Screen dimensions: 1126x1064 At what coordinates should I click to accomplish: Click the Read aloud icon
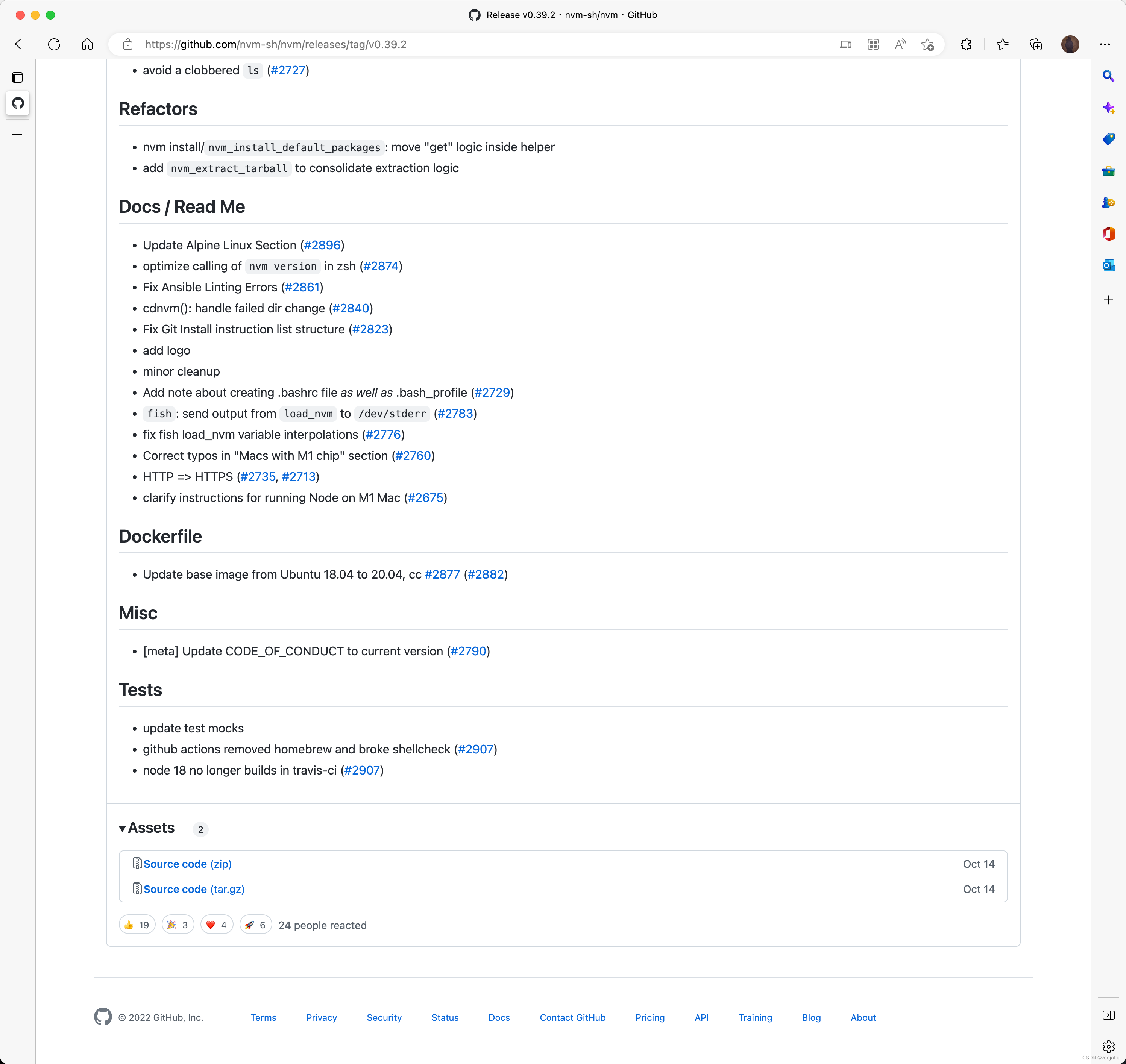tap(900, 44)
